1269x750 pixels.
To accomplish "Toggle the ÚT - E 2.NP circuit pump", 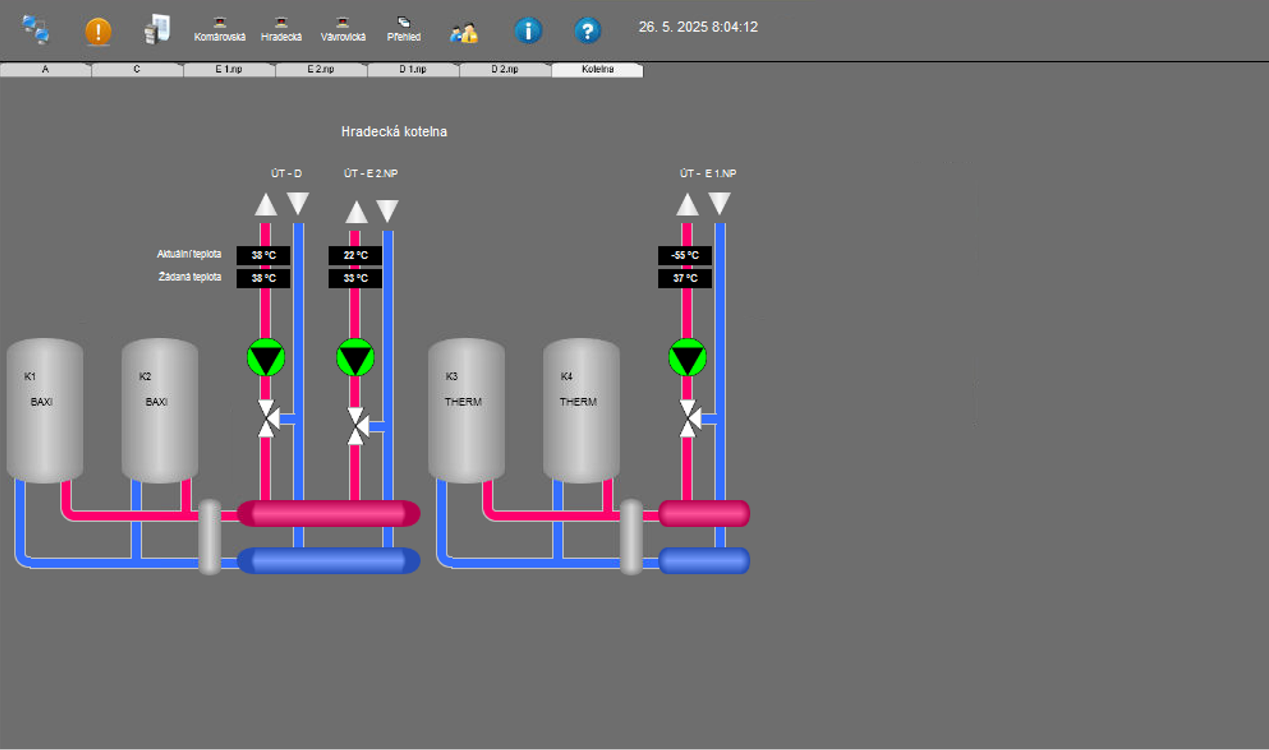I will click(355, 358).
